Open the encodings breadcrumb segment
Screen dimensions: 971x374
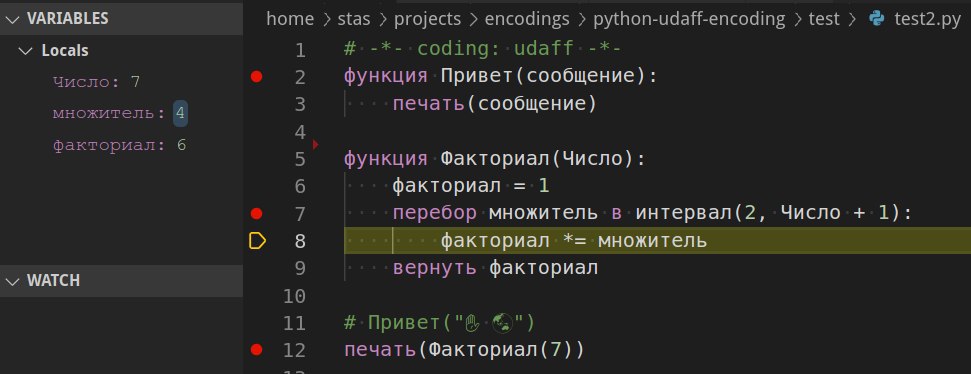pos(527,19)
